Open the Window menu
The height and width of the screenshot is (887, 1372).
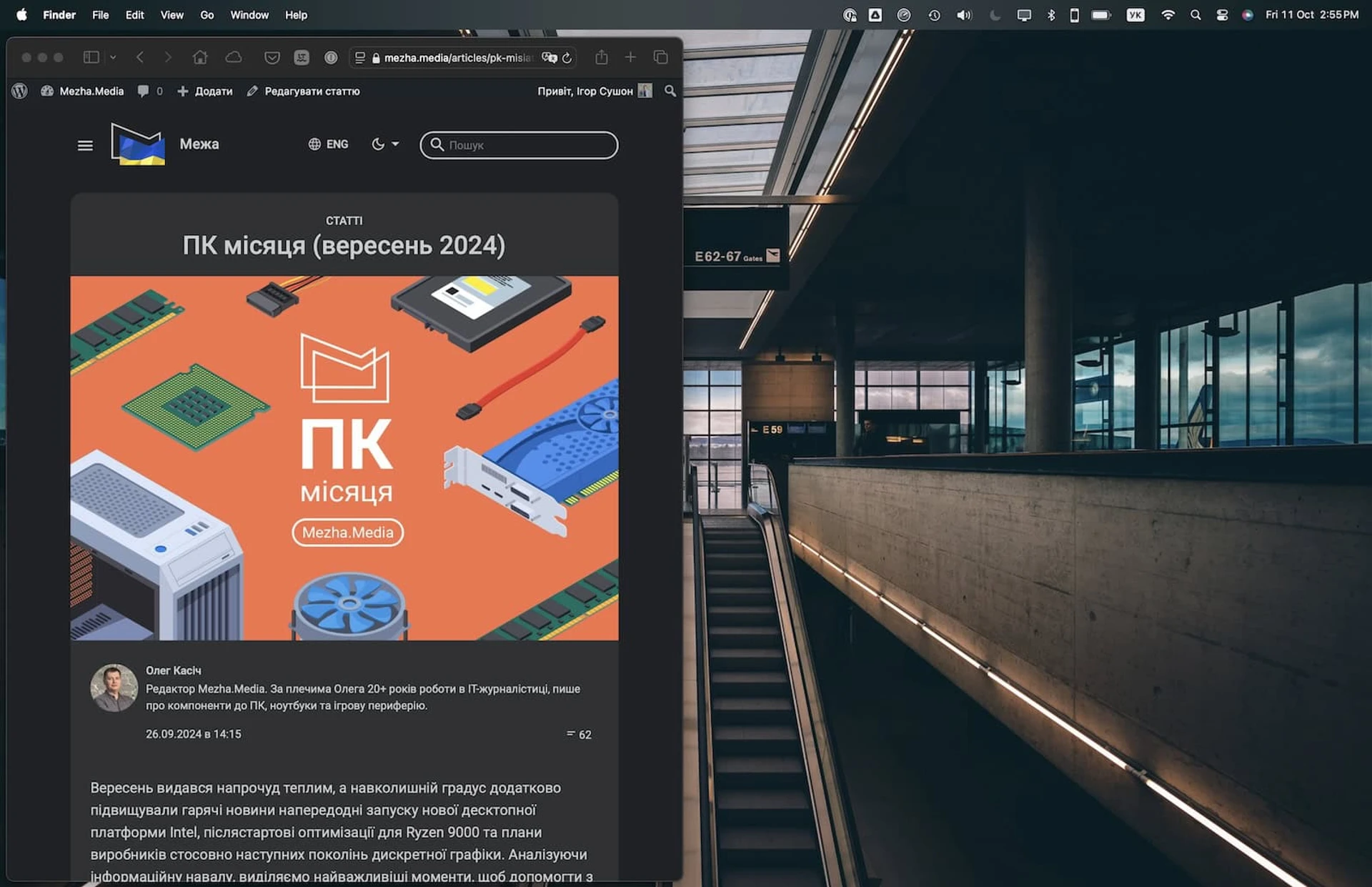249,14
